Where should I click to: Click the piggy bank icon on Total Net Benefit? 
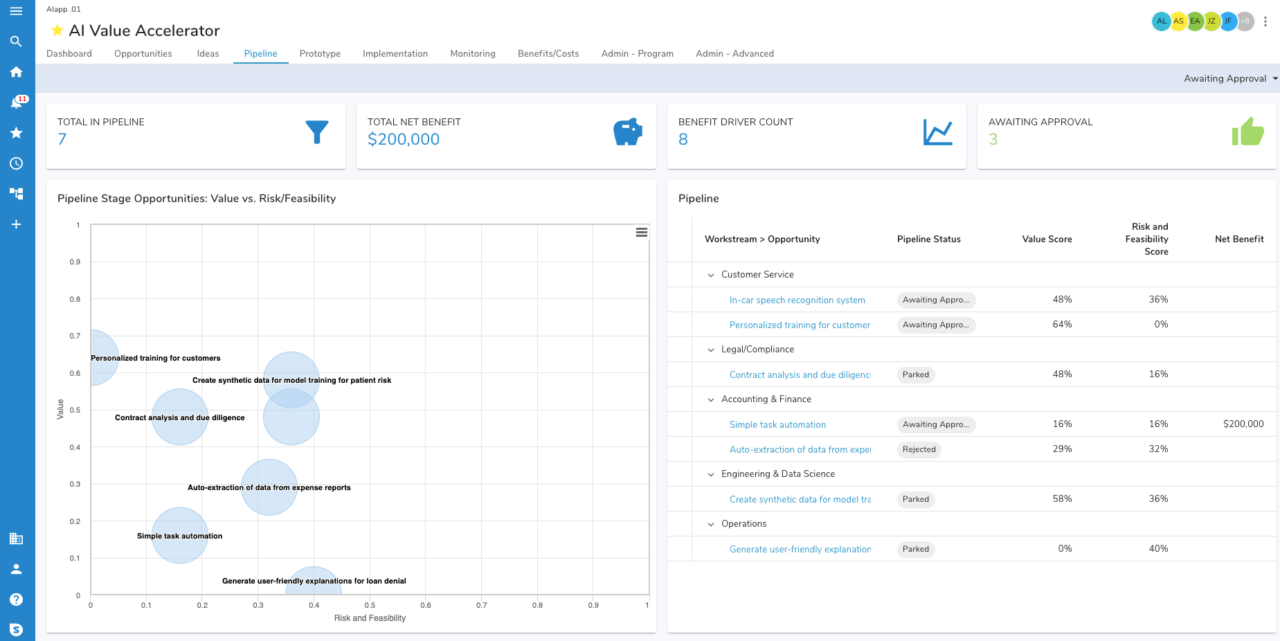click(x=627, y=131)
